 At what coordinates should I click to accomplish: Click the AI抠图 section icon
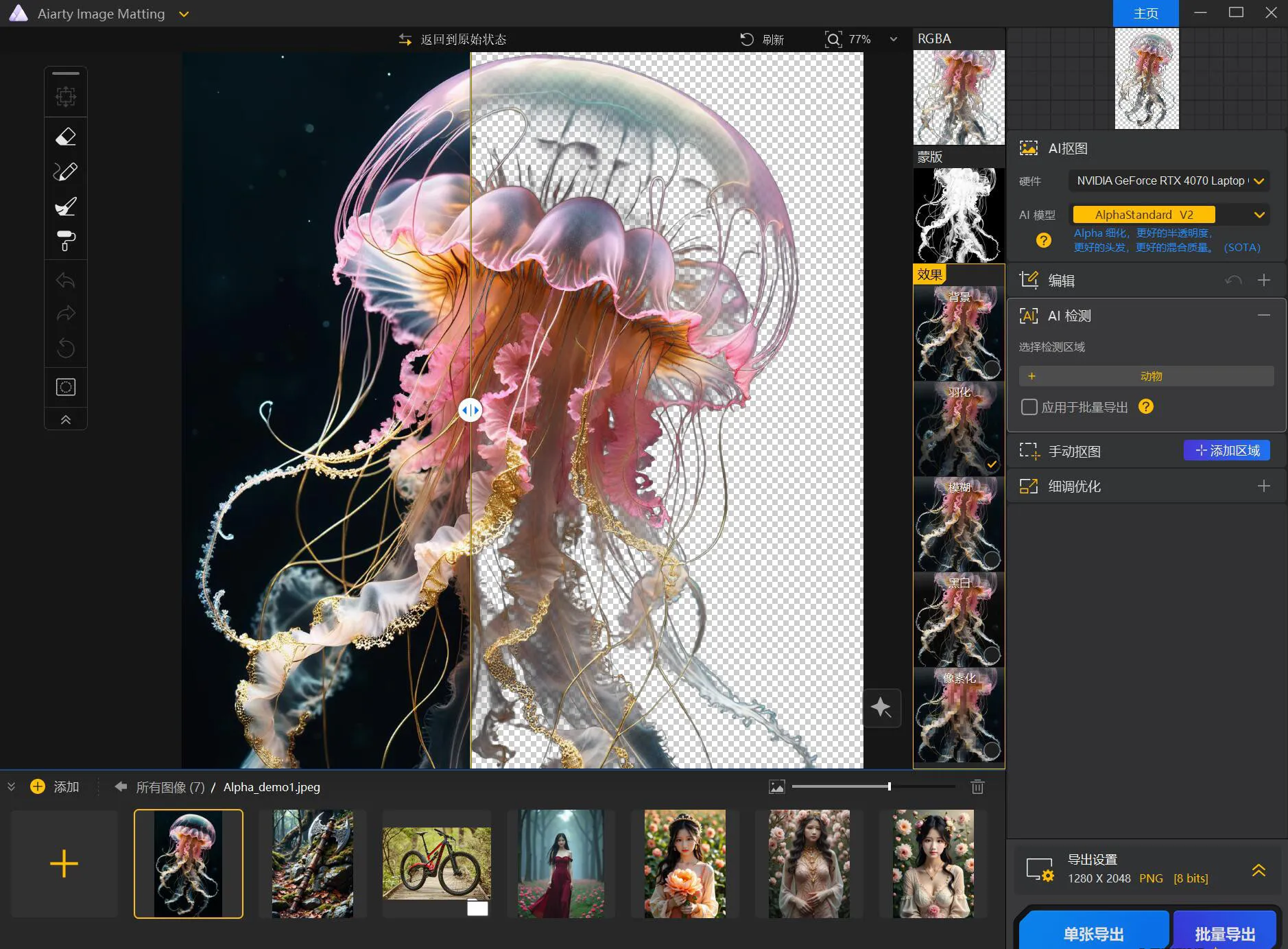(x=1028, y=148)
